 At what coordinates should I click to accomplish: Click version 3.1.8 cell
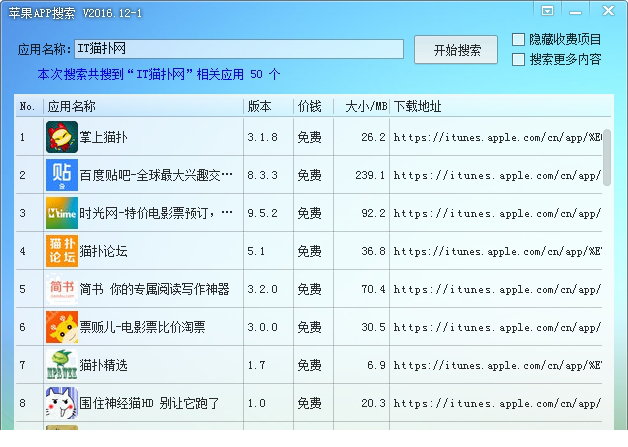pos(262,137)
